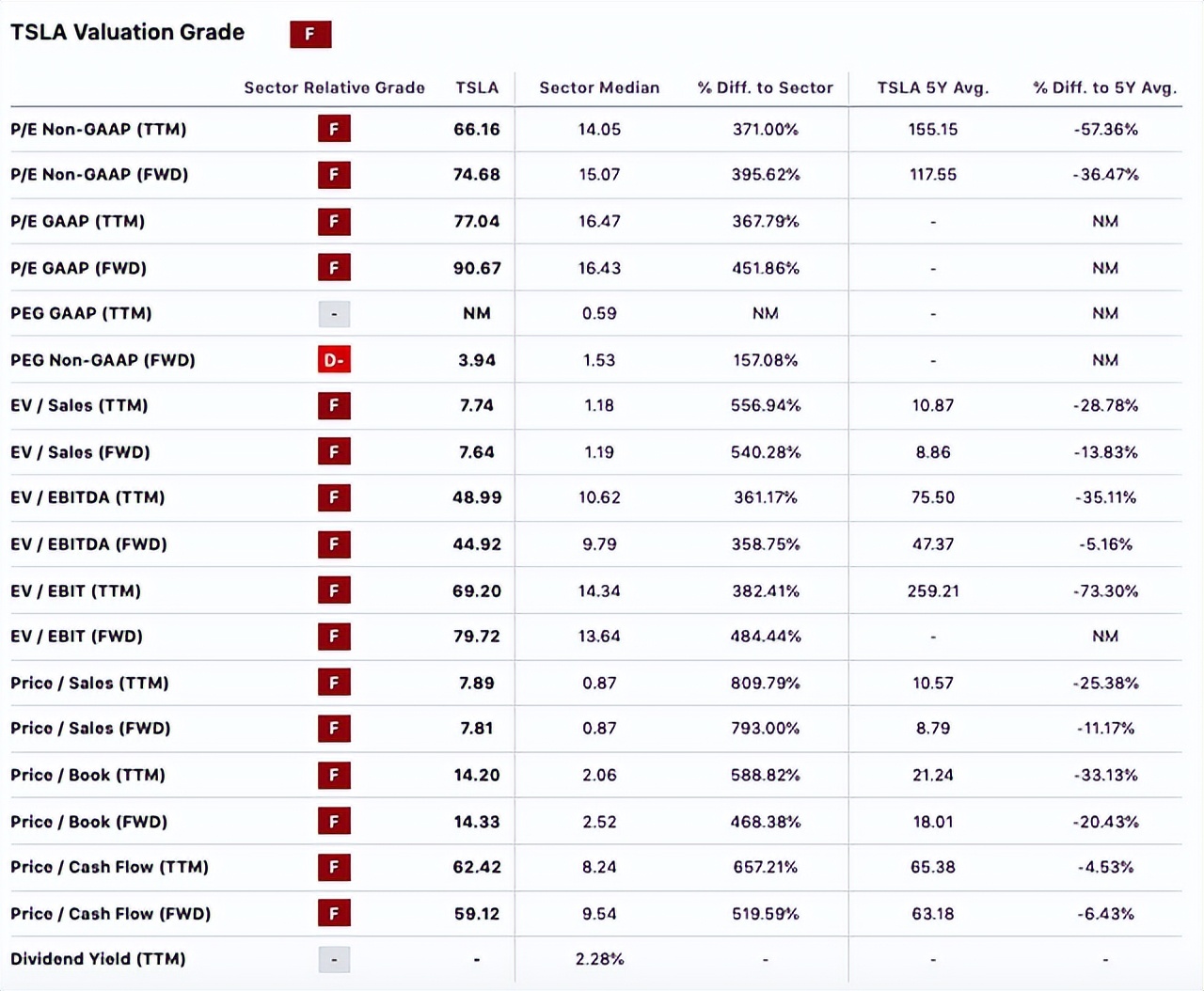Click the % Diff. to Sector column header
This screenshot has width=1204, height=991.
(765, 87)
